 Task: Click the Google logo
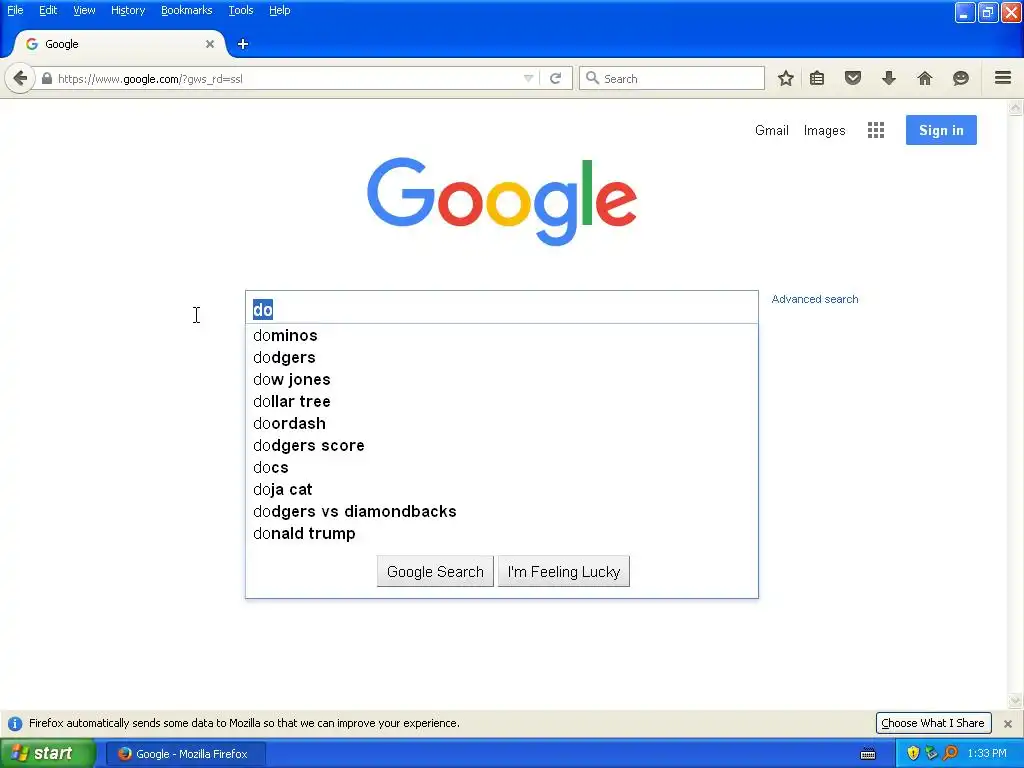coord(502,201)
